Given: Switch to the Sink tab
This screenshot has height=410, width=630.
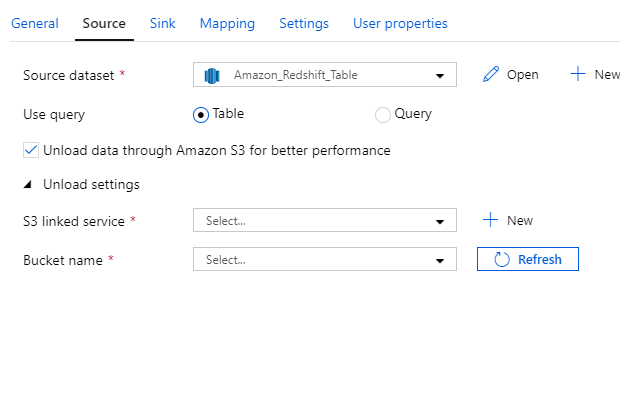Looking at the screenshot, I should [163, 23].
